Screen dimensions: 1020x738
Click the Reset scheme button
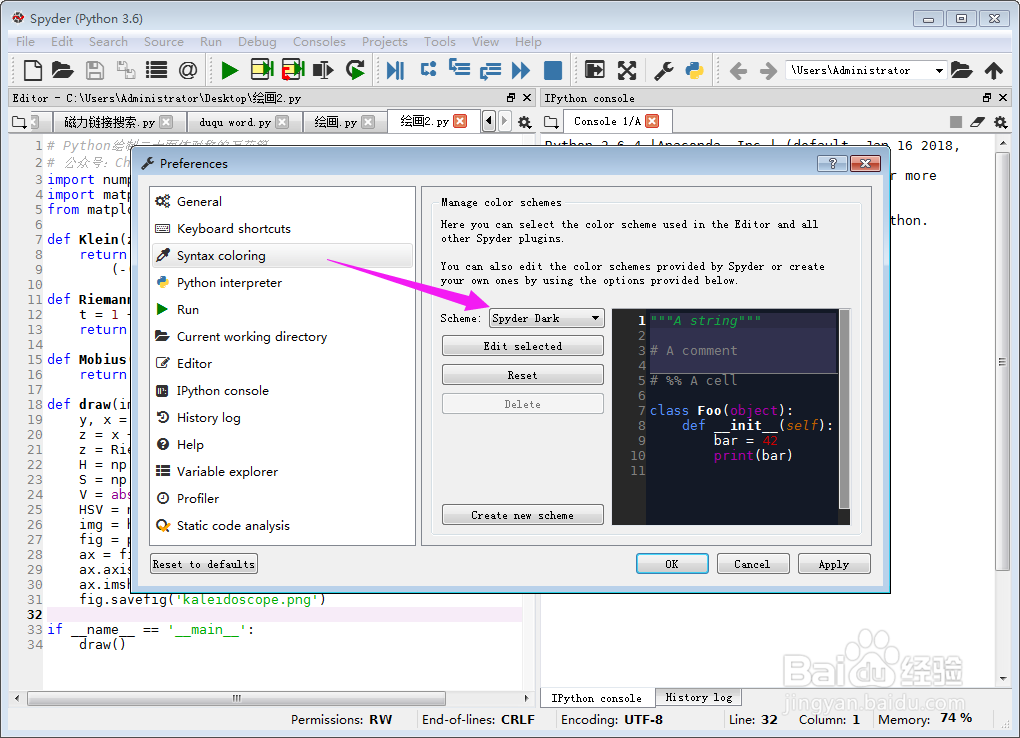click(x=522, y=375)
